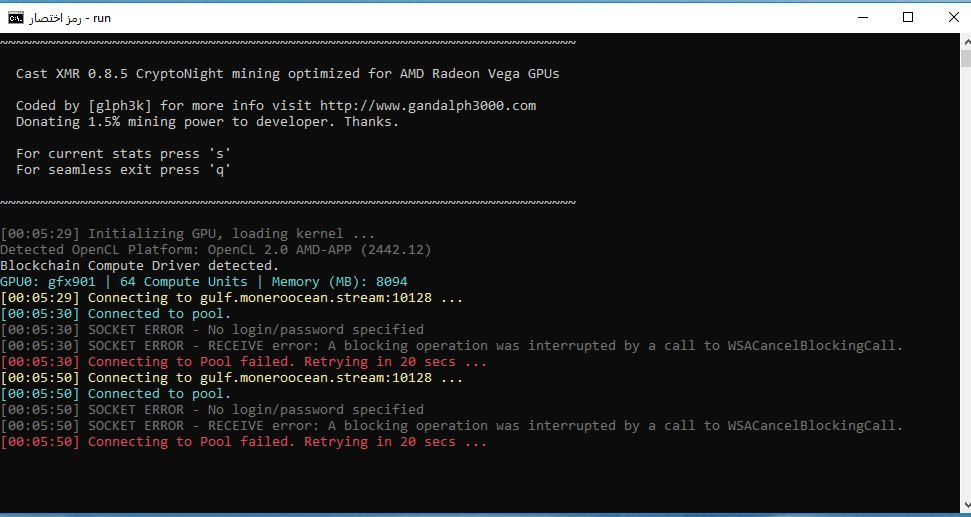Open the cmd icon system menu
Viewport: 971px width, 517px height.
tap(16, 18)
